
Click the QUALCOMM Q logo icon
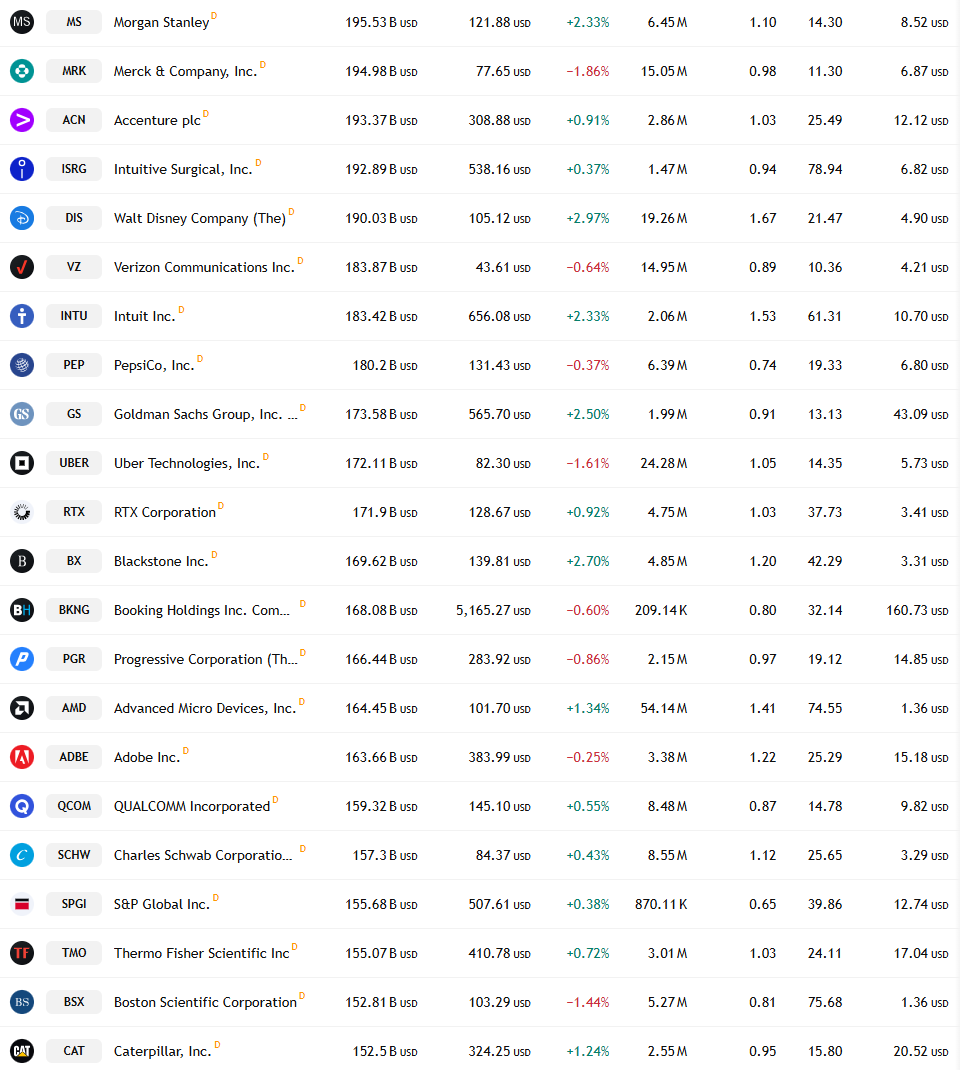tap(22, 806)
